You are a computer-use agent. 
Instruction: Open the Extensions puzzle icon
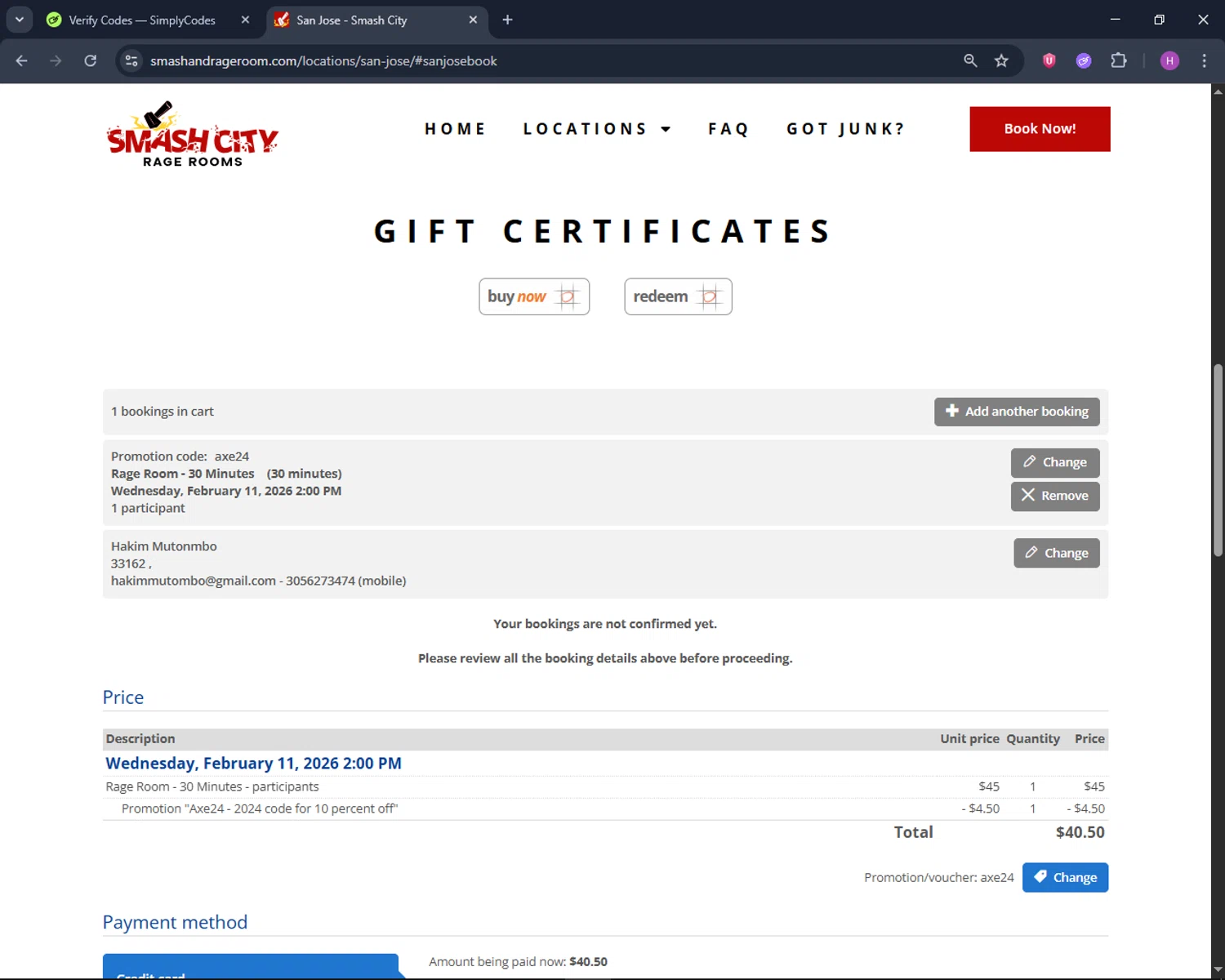click(x=1119, y=60)
